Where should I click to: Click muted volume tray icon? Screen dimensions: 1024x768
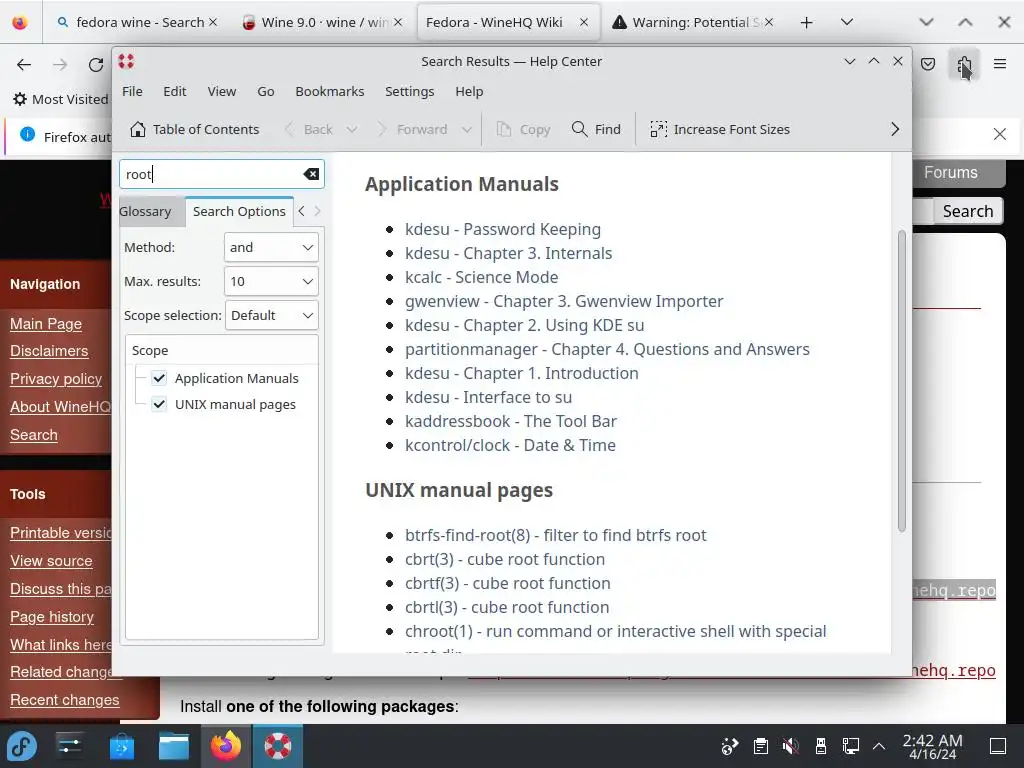point(790,746)
